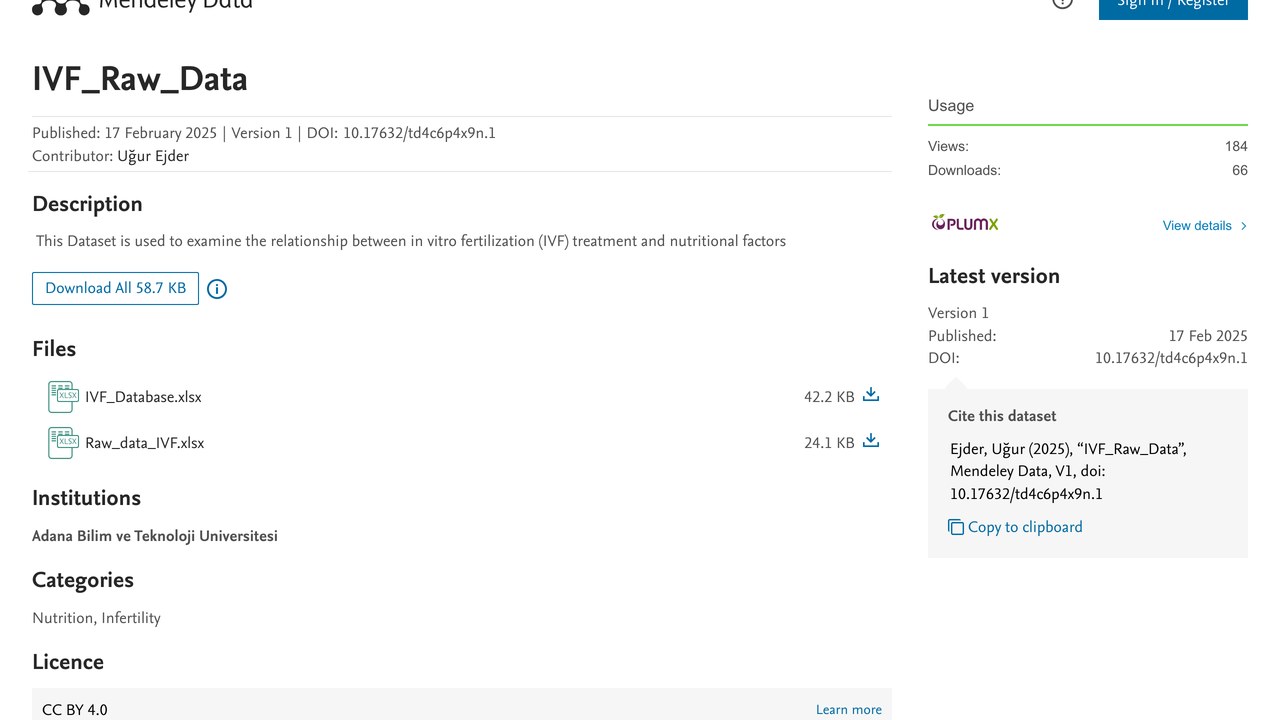Copy the citation via Copy to clipboard

1025,527
